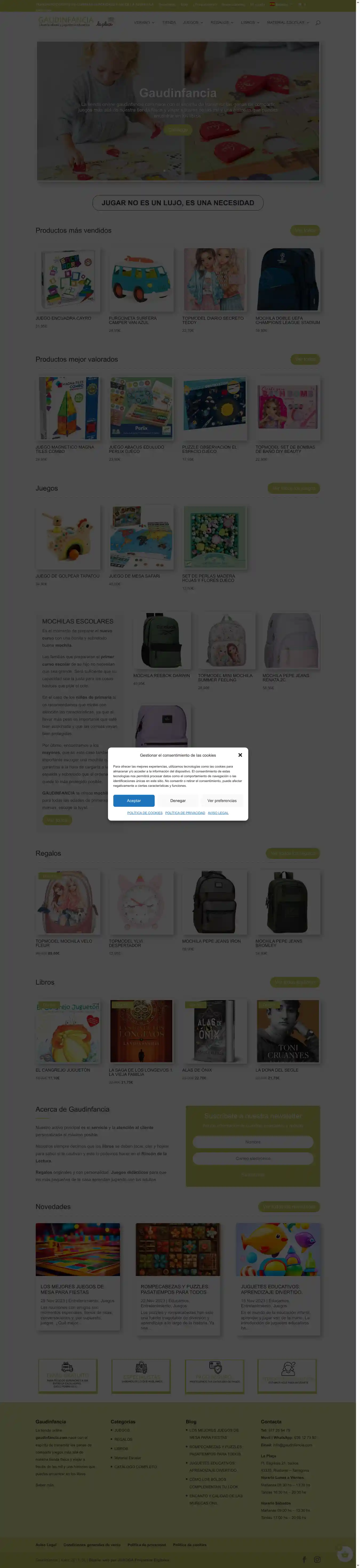
Task: Open the Facebook icon in footer
Action: pyautogui.click(x=304, y=1559)
